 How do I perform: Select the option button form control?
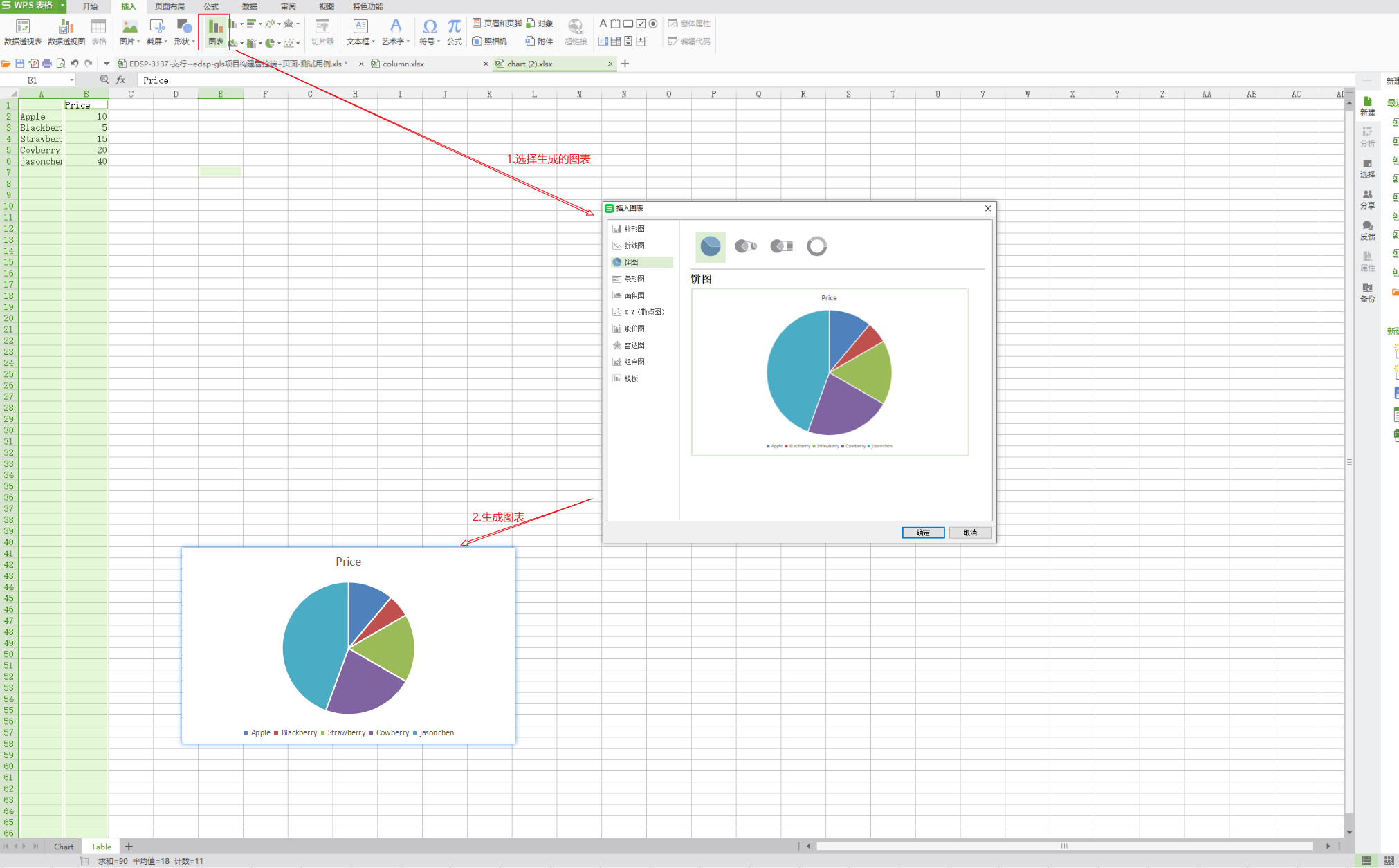[x=653, y=24]
